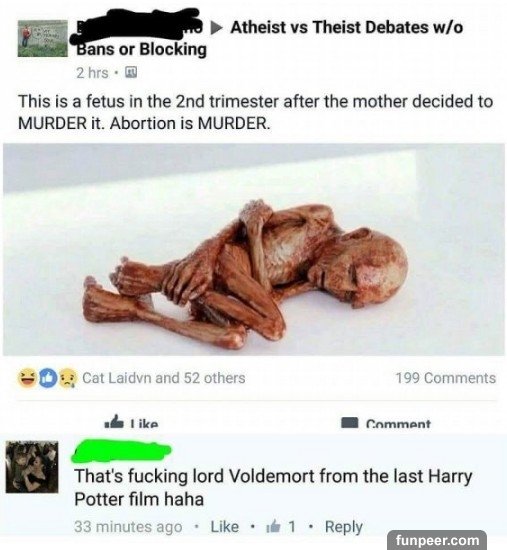This screenshot has height=550, width=507.
Task: Open the poster's profile picture
Action: click(43, 38)
